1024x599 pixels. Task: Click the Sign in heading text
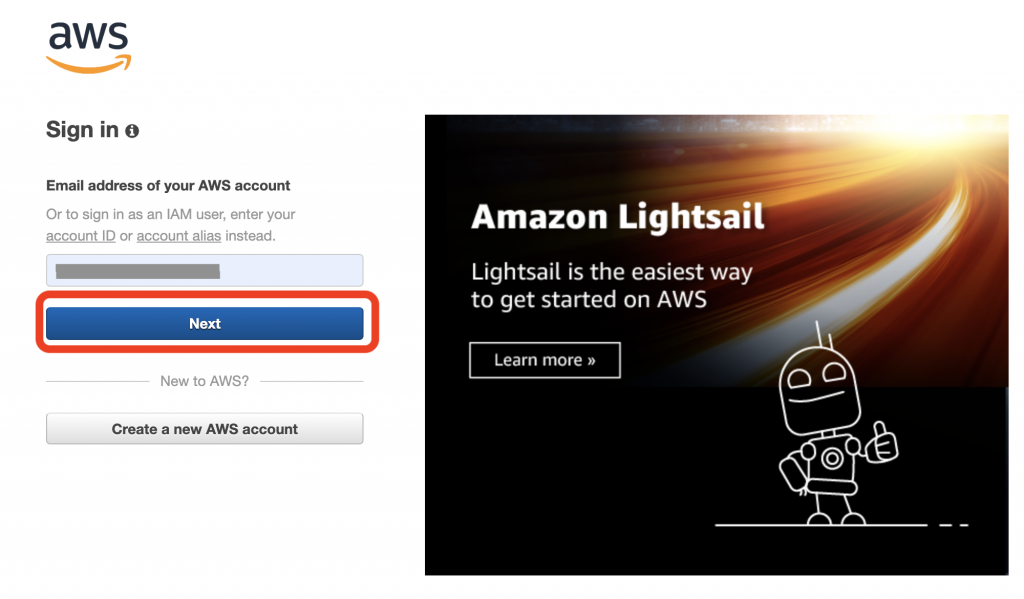tap(82, 129)
